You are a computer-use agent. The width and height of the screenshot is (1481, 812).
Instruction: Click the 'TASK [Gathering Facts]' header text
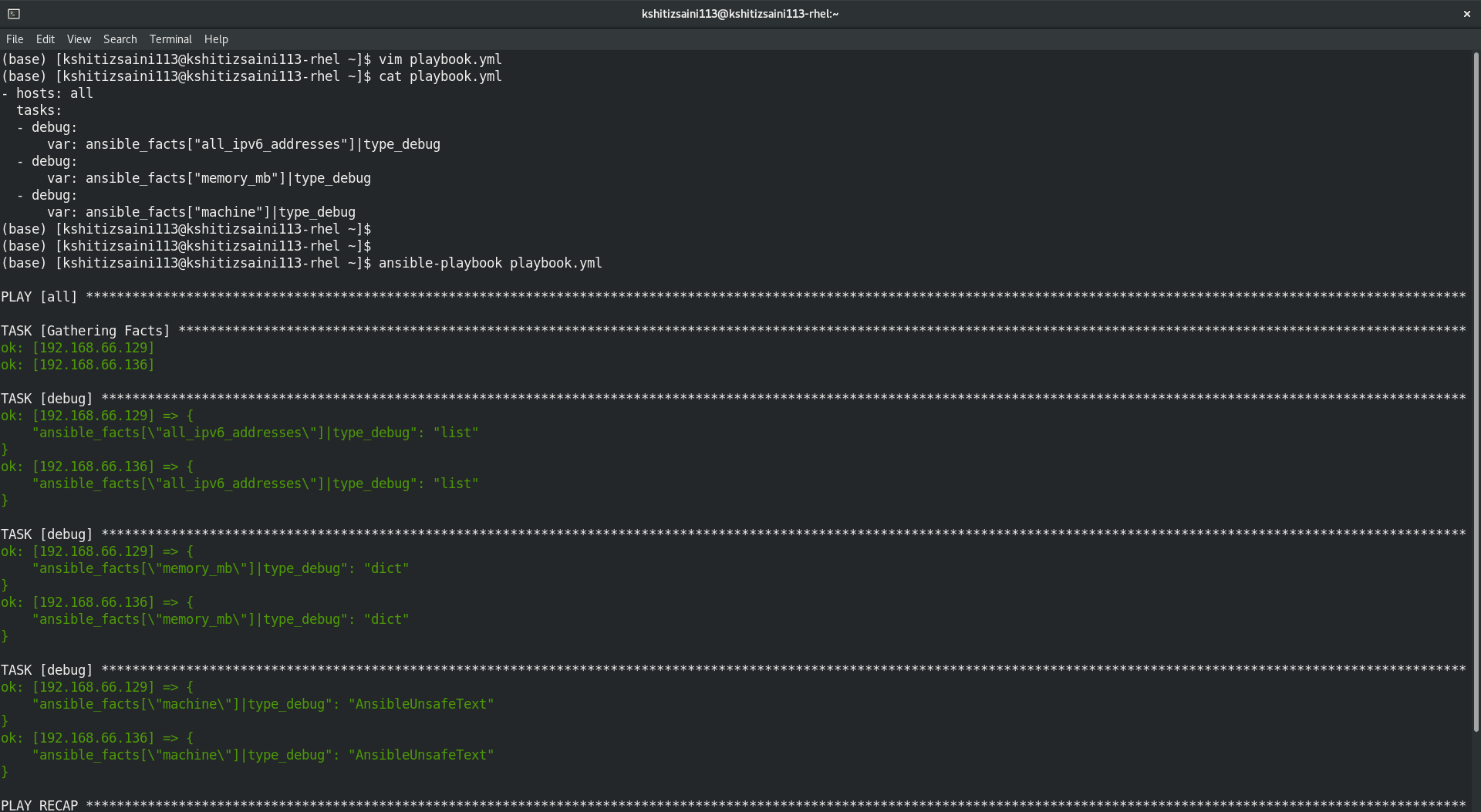click(x=85, y=331)
